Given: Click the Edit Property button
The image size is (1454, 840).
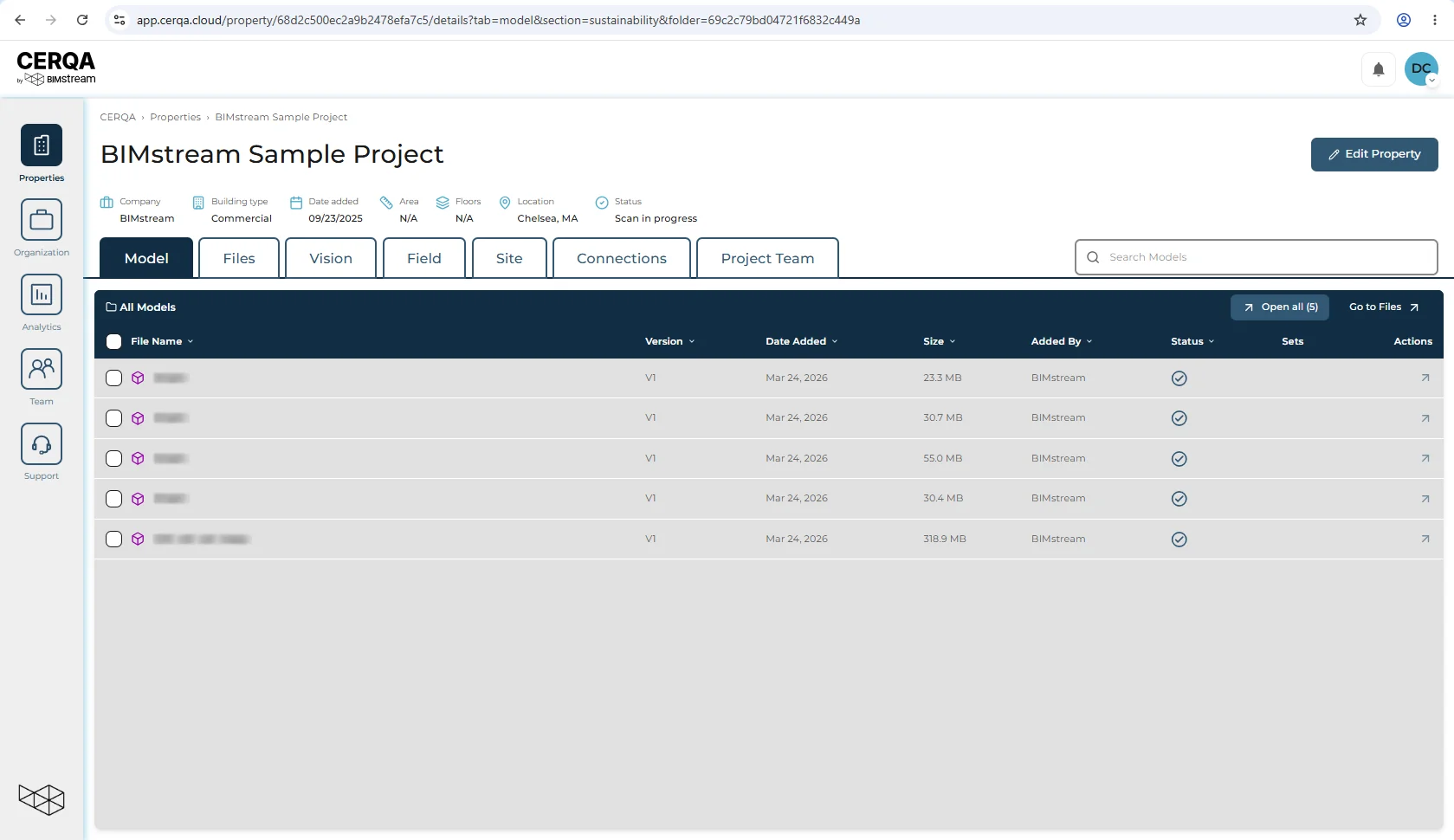Looking at the screenshot, I should (1374, 154).
